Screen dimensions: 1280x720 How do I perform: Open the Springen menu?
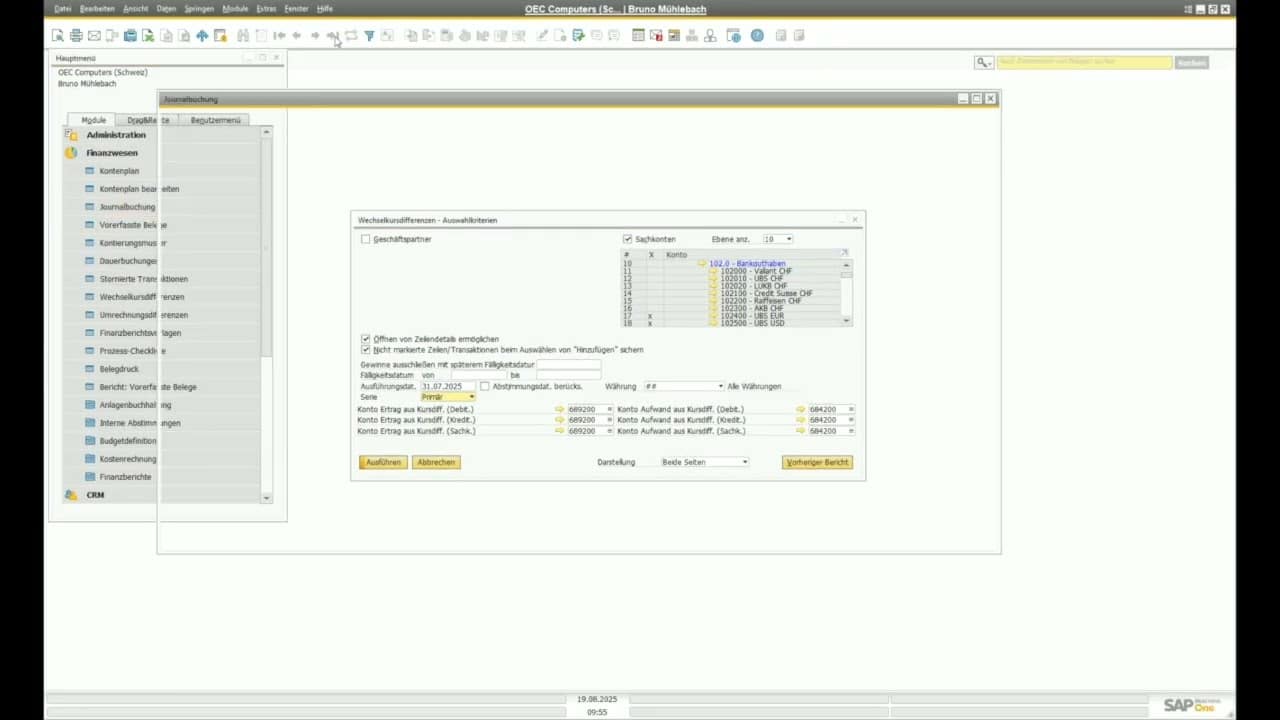pyautogui.click(x=199, y=9)
